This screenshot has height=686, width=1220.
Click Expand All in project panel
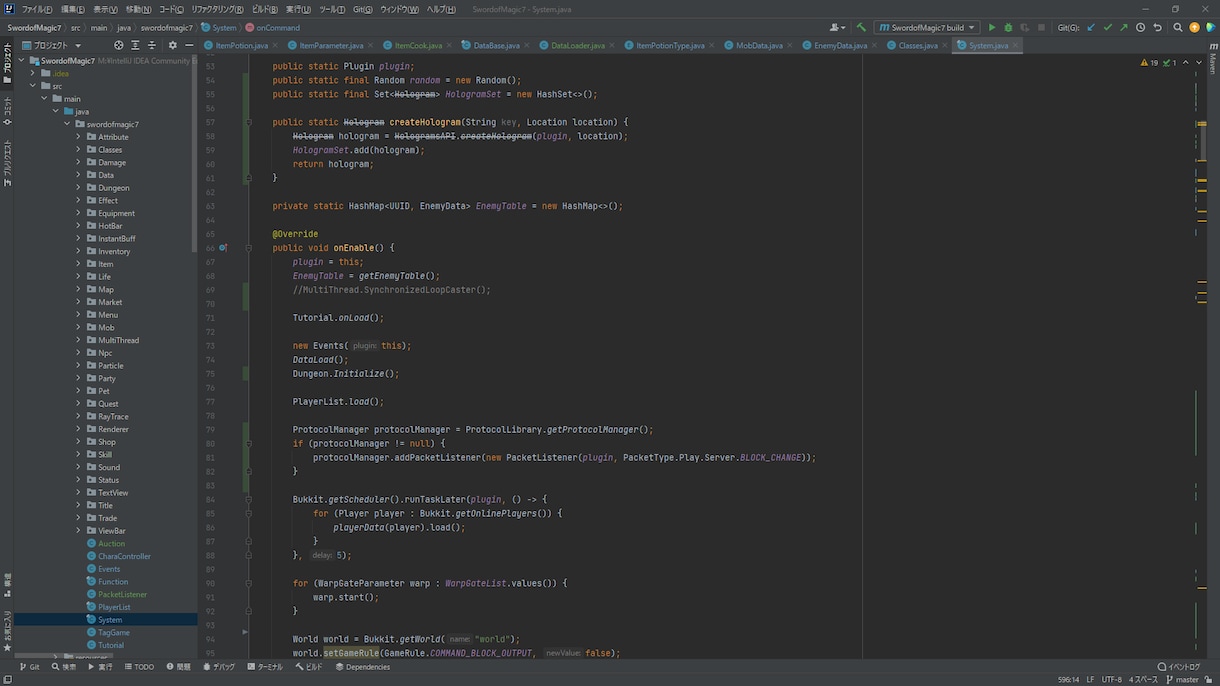coord(136,45)
